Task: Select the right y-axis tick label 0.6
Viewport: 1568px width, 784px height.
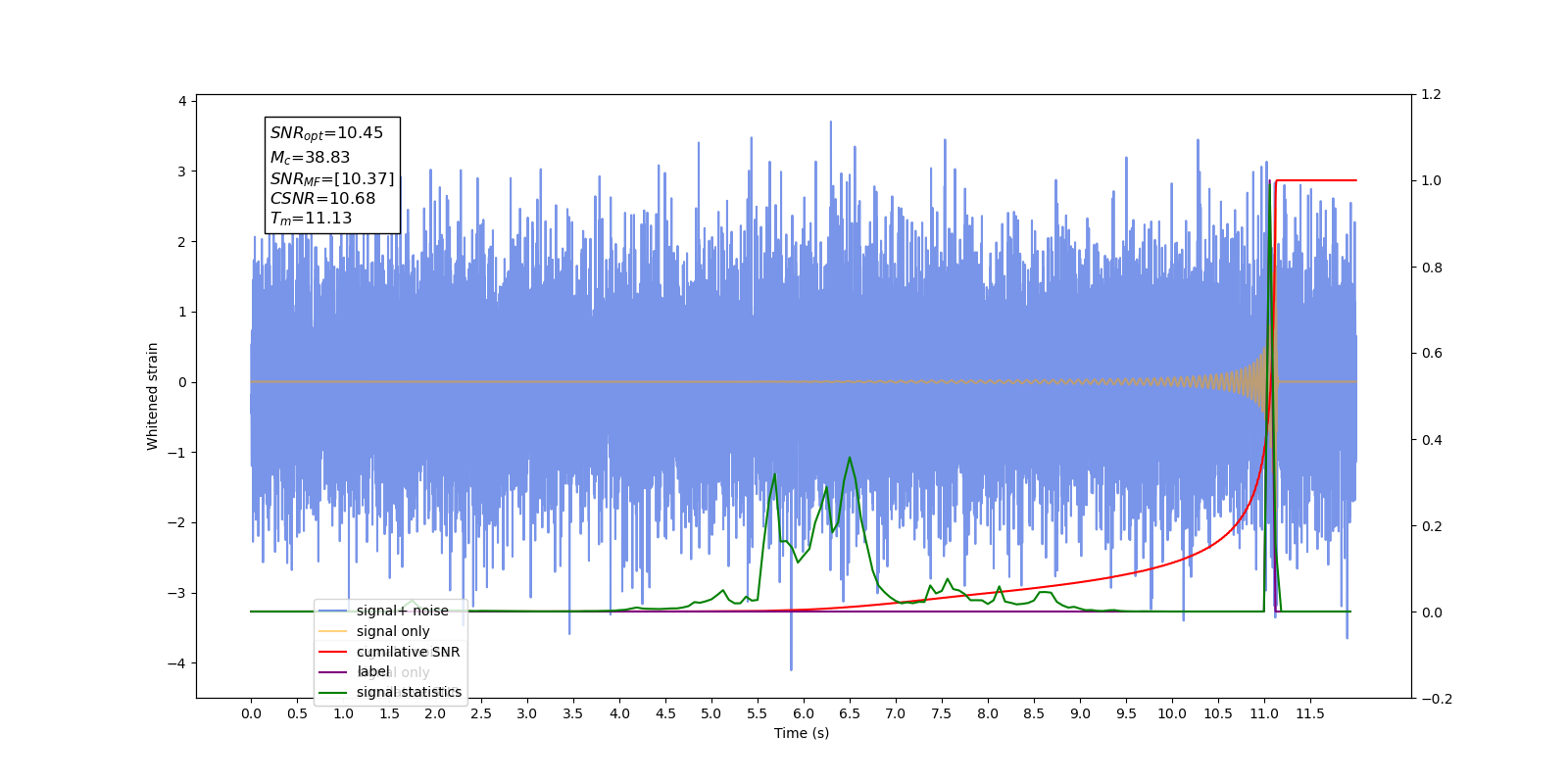Action: 1431,353
